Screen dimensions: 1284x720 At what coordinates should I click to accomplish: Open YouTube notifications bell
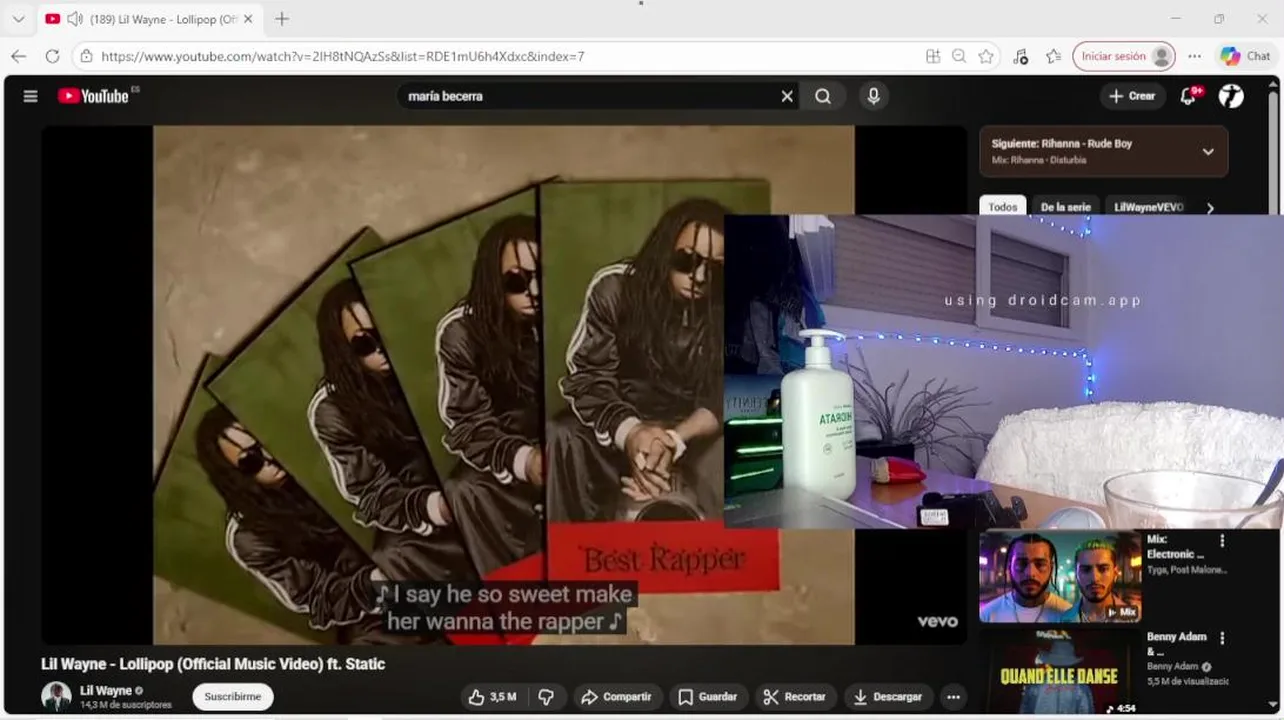(x=1188, y=96)
